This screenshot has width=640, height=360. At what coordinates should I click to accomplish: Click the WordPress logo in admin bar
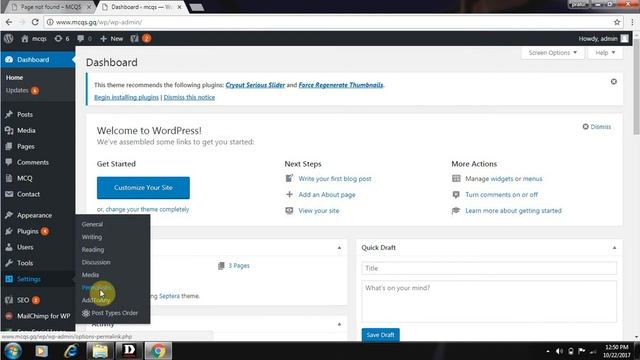click(x=9, y=38)
